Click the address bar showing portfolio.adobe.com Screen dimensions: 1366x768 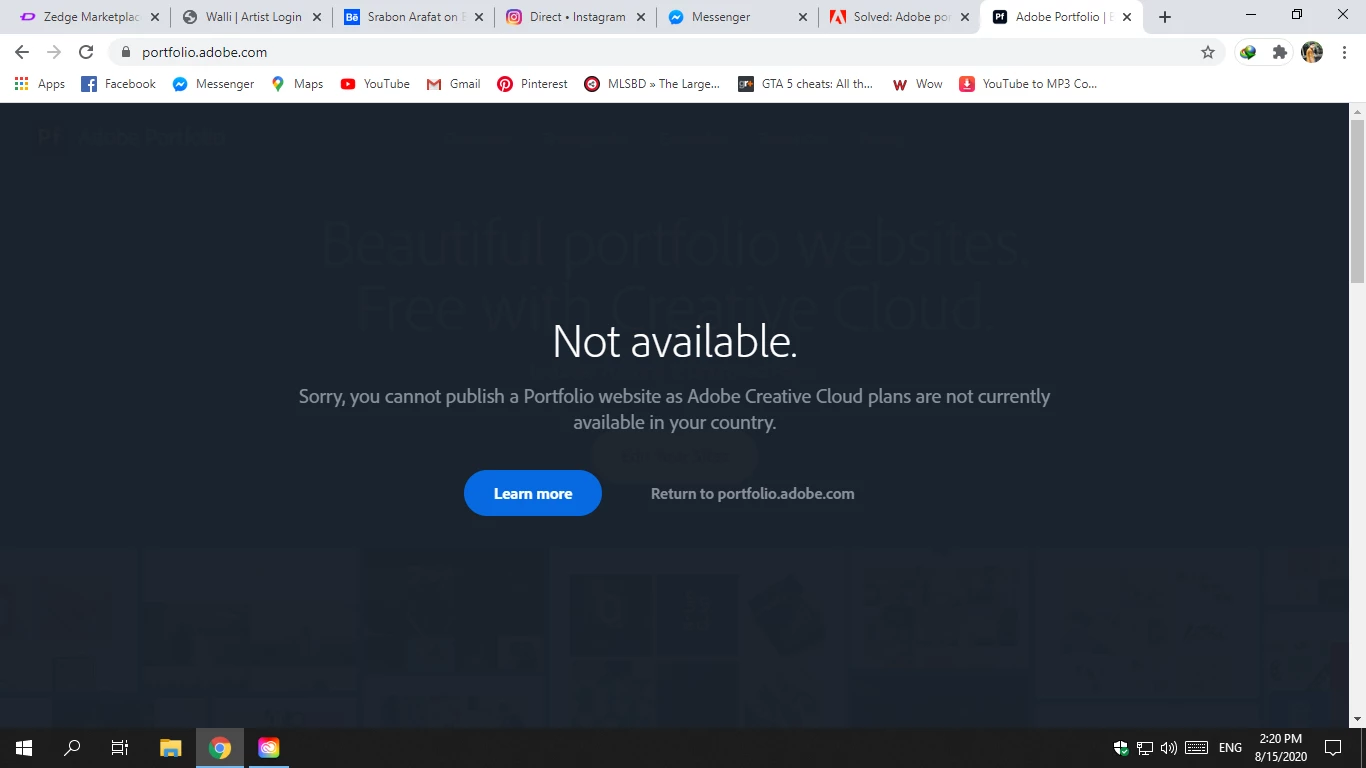point(660,52)
